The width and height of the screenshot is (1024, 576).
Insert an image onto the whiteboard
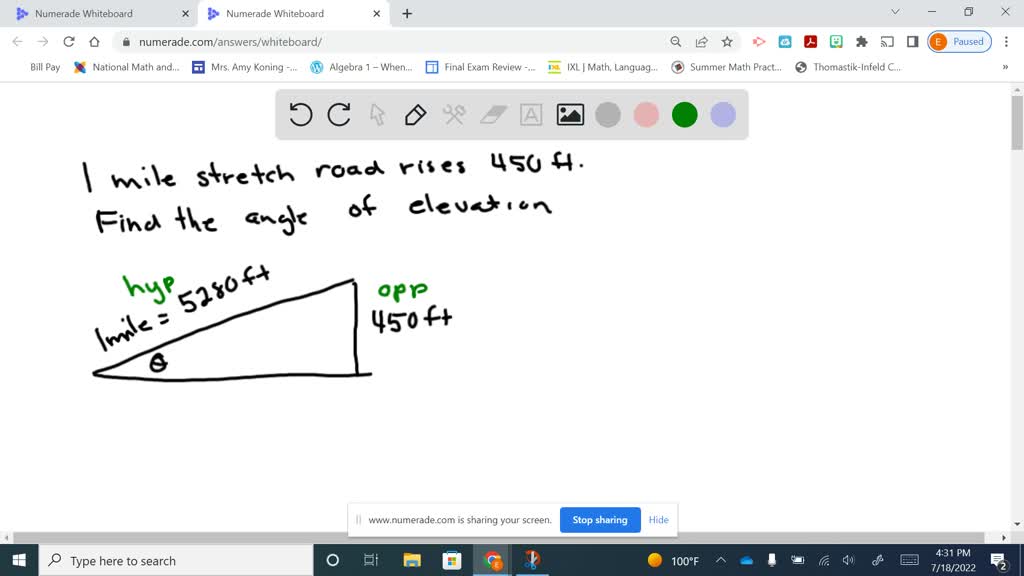pos(569,114)
